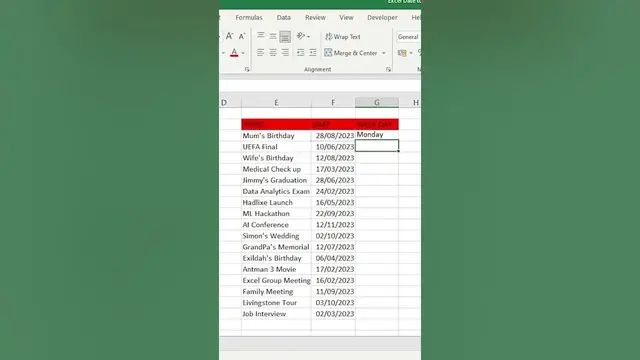Select column E header
This screenshot has height=360, width=640.
click(x=276, y=102)
